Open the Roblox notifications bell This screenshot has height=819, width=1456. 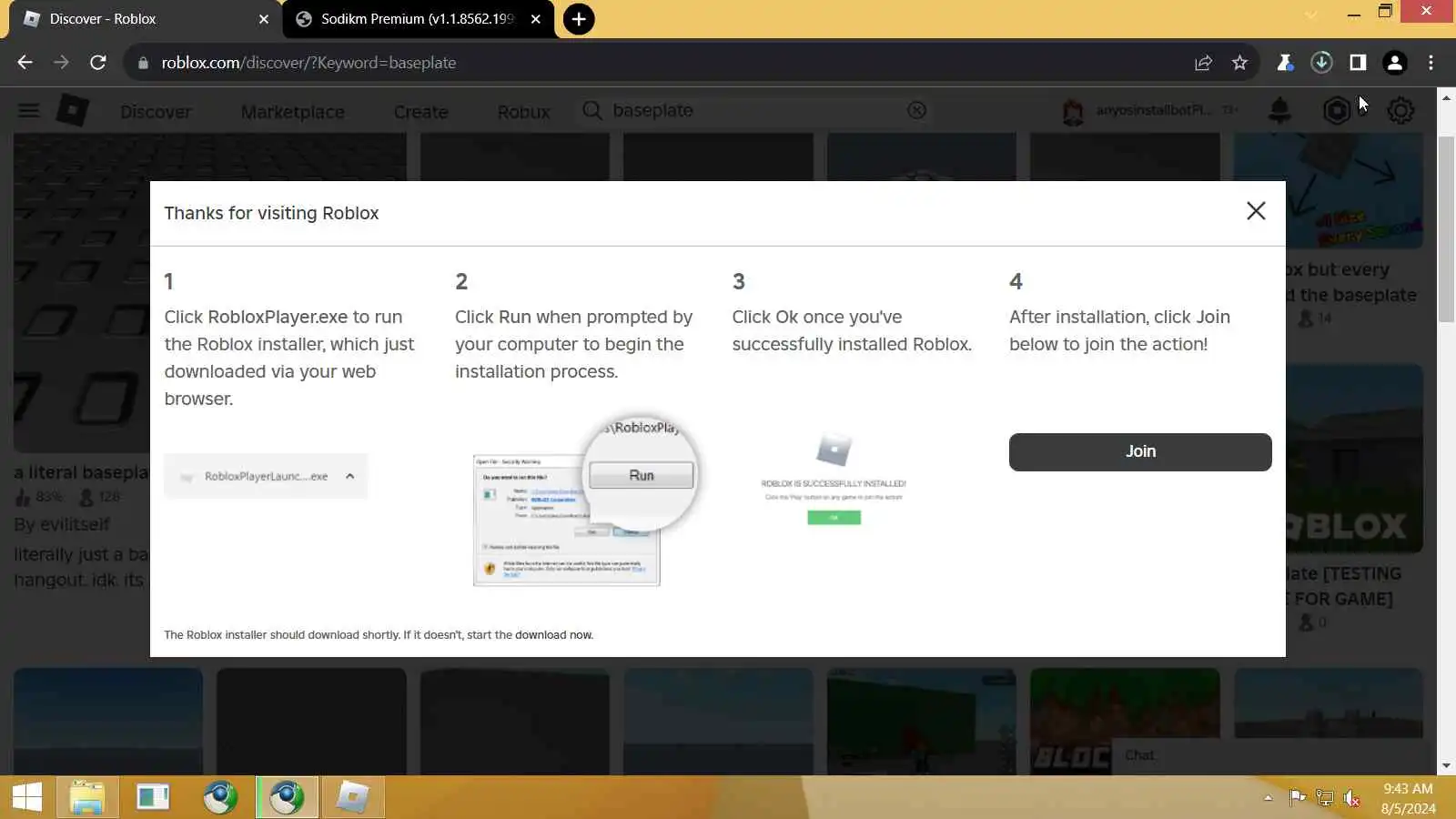pos(1279,111)
